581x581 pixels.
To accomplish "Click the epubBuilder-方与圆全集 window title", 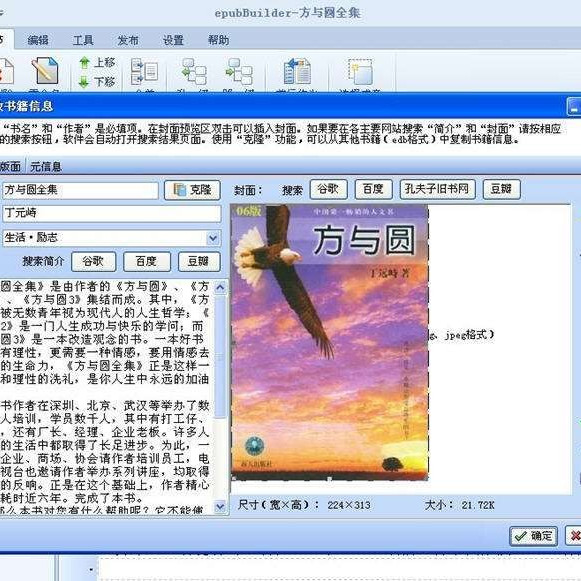I will [288, 13].
